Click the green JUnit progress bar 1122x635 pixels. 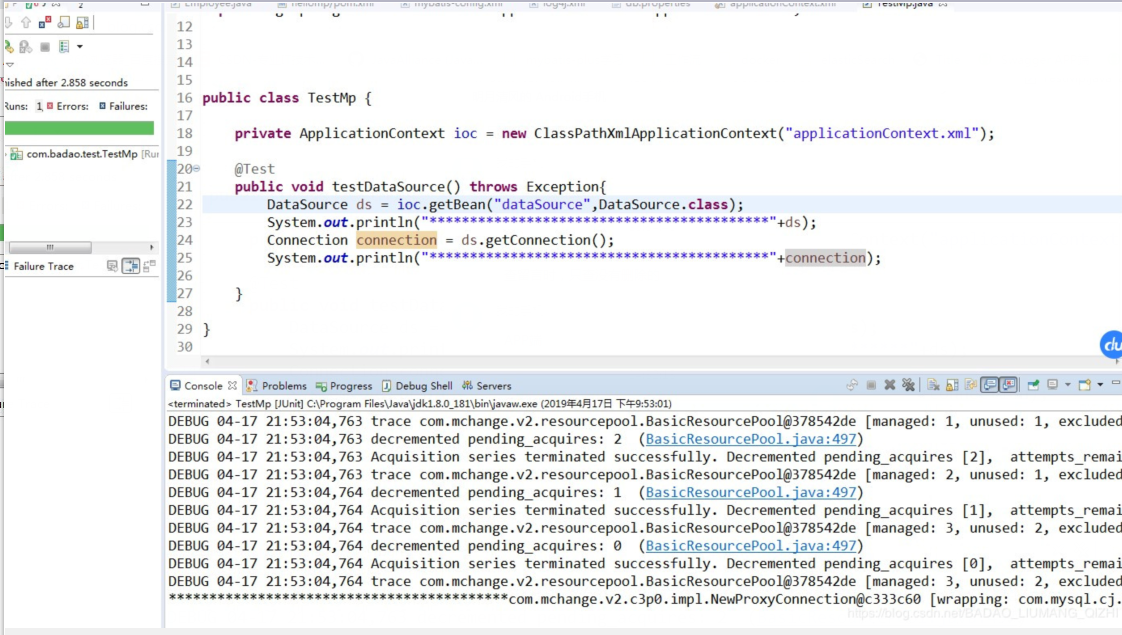79,128
